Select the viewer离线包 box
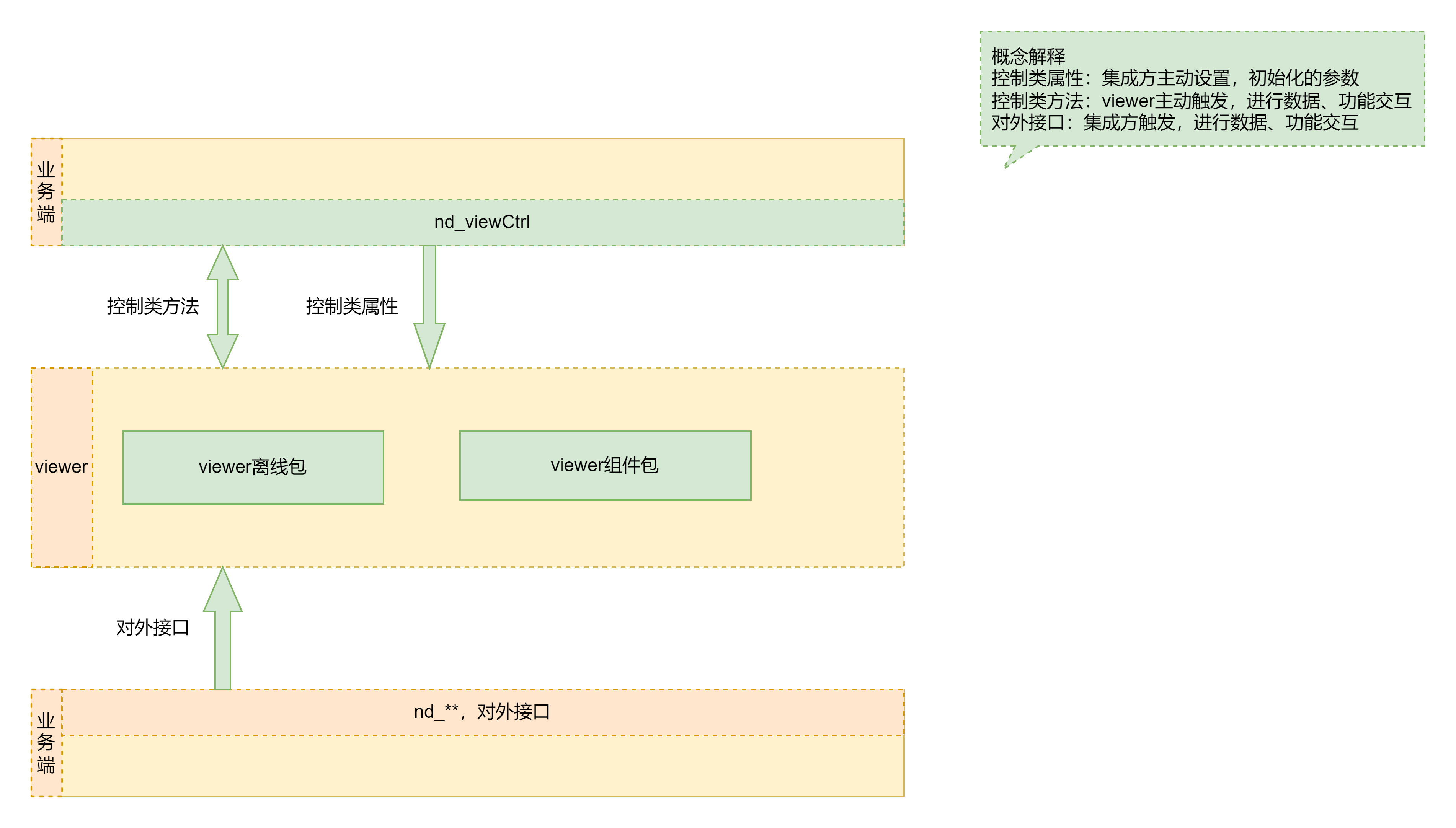The width and height of the screenshot is (1456, 828). tap(253, 467)
